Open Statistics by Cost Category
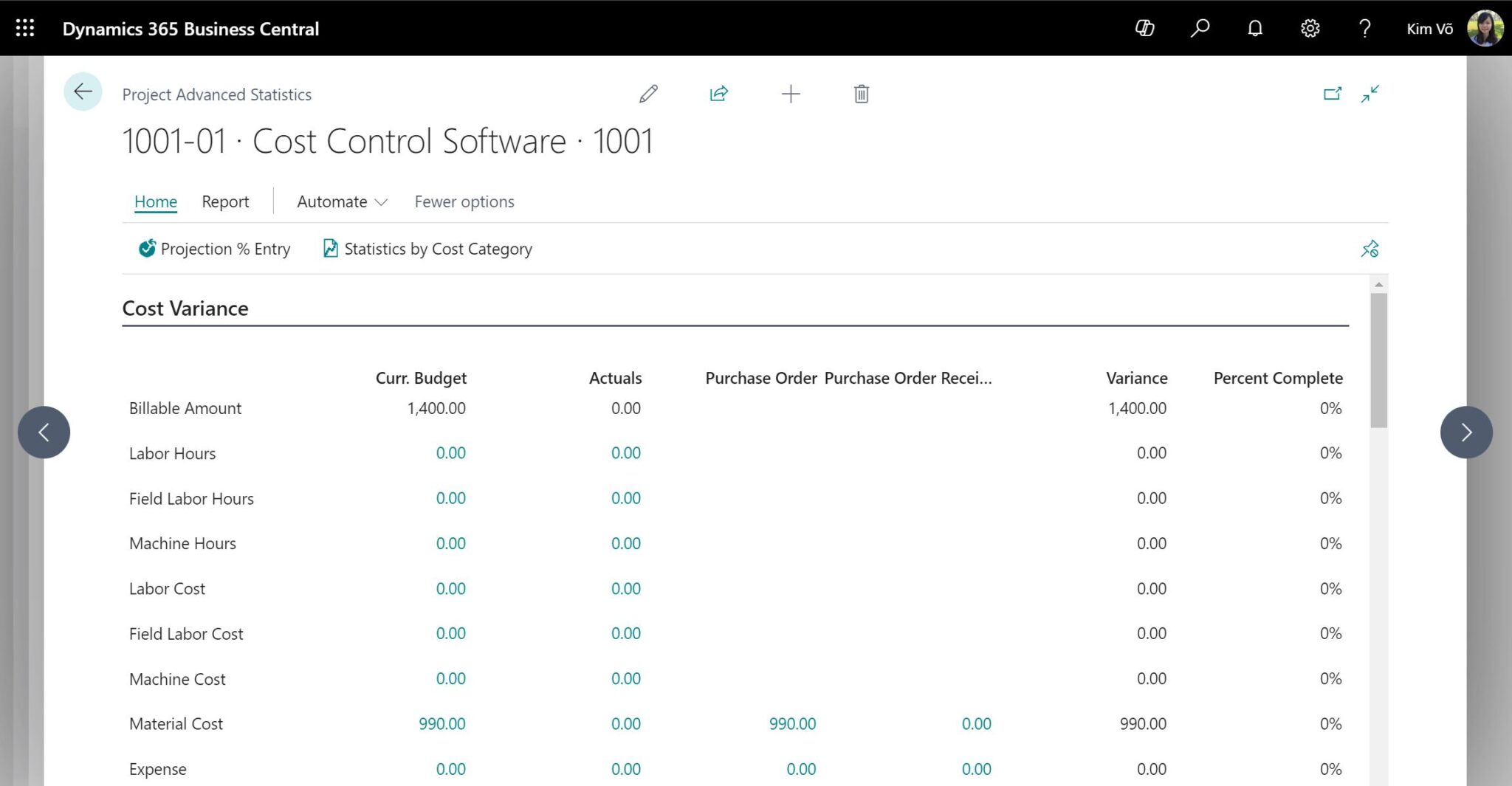This screenshot has height=786, width=1512. tap(427, 249)
